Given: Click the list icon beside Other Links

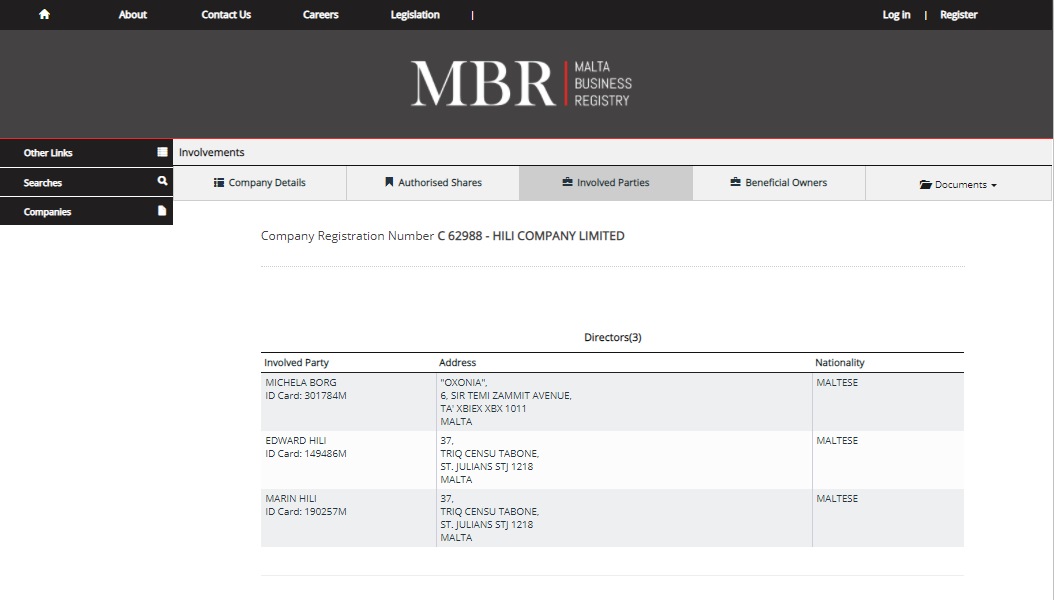Looking at the screenshot, I should pyautogui.click(x=162, y=153).
